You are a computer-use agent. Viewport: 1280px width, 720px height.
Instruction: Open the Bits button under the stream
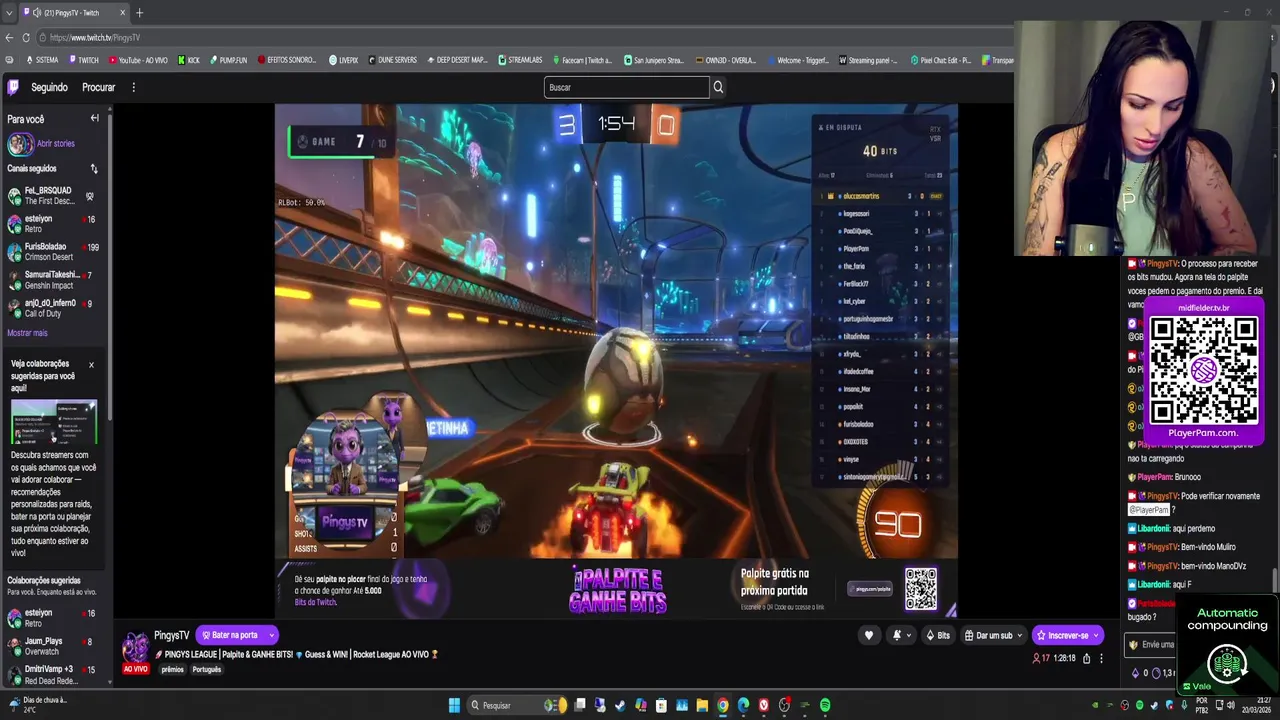click(938, 635)
